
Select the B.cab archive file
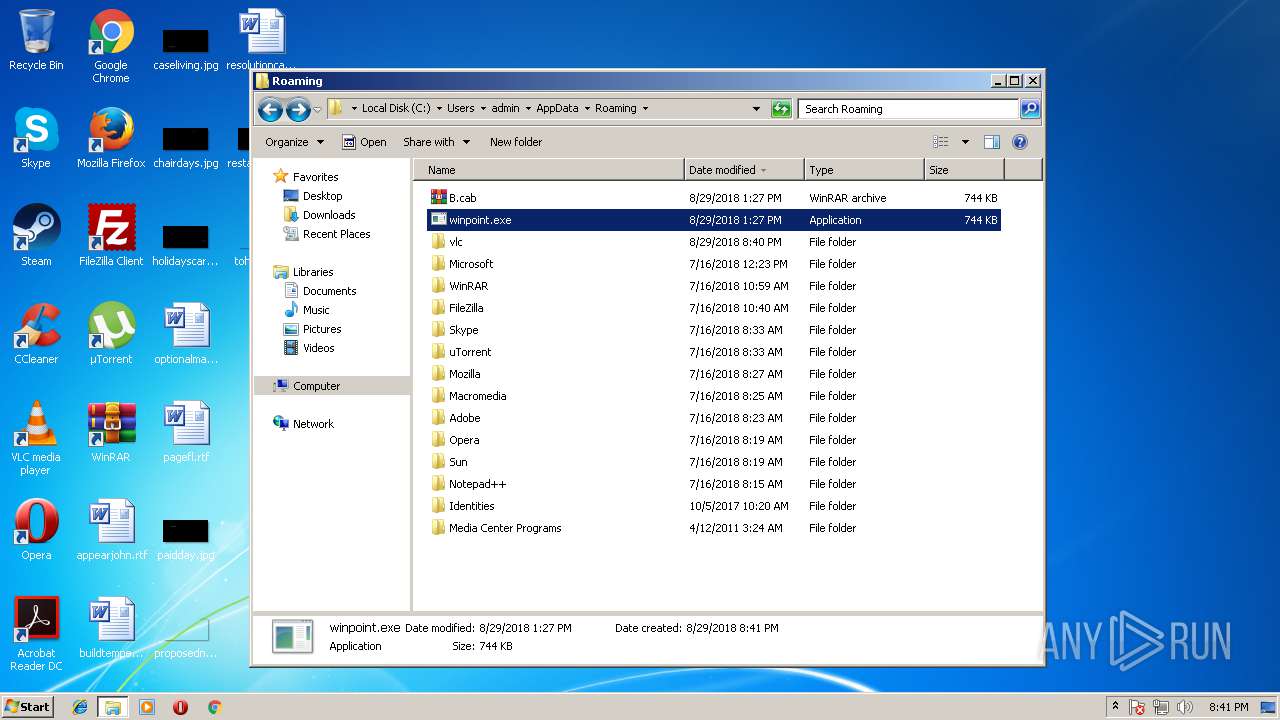tap(714, 198)
